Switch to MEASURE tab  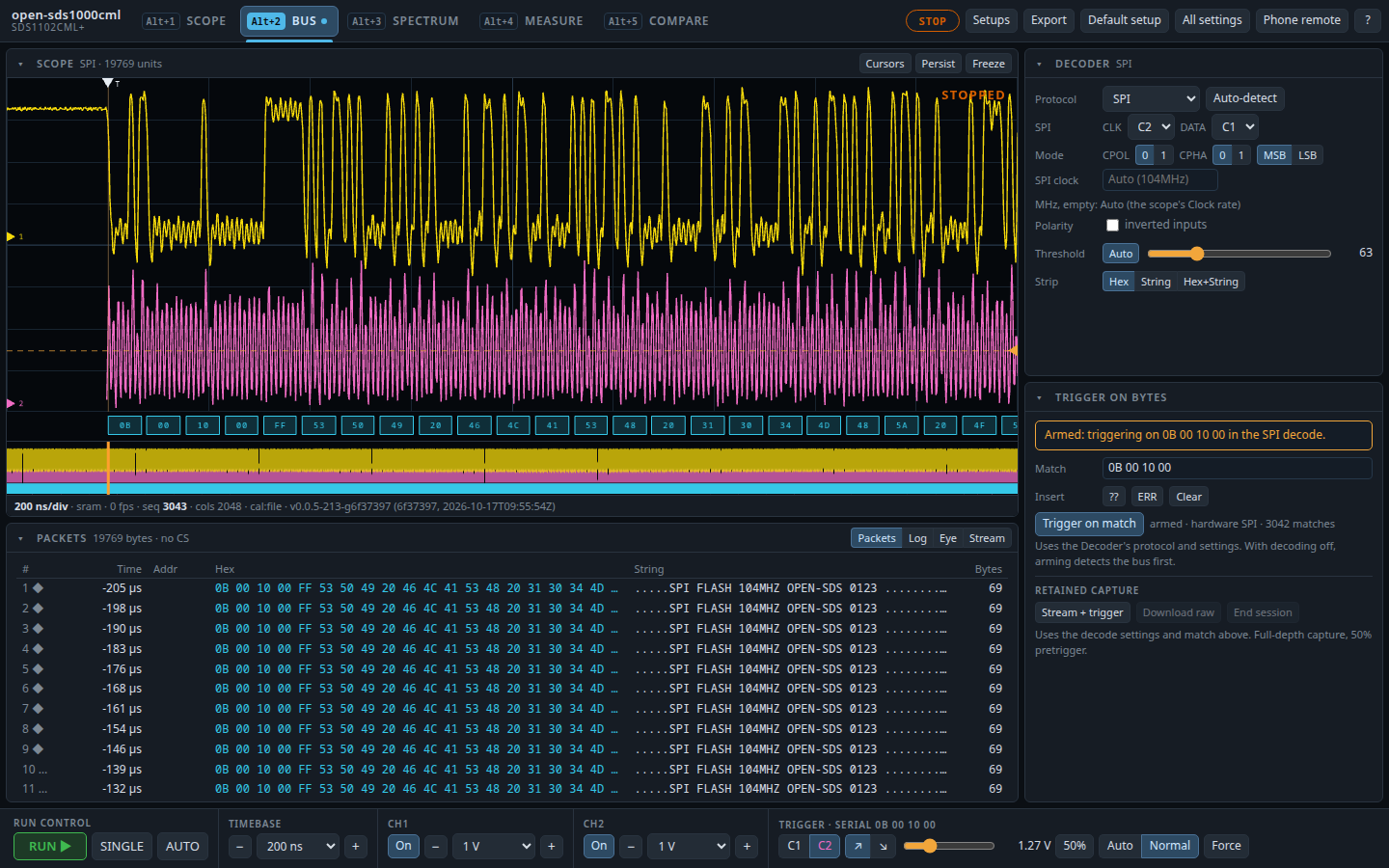(x=532, y=21)
